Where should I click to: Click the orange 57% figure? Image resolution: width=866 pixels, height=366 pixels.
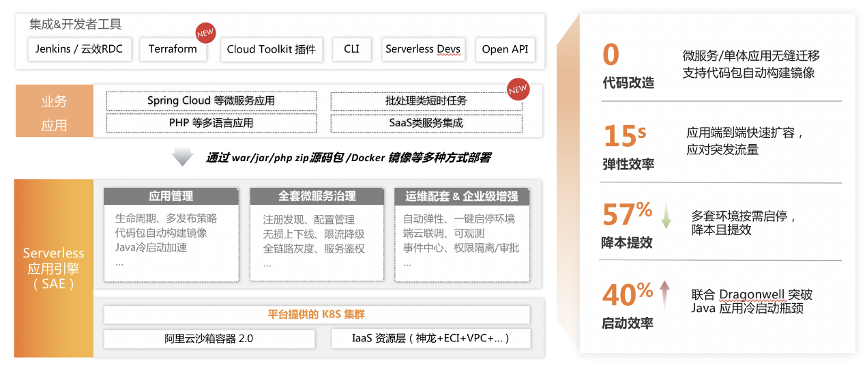[627, 215]
